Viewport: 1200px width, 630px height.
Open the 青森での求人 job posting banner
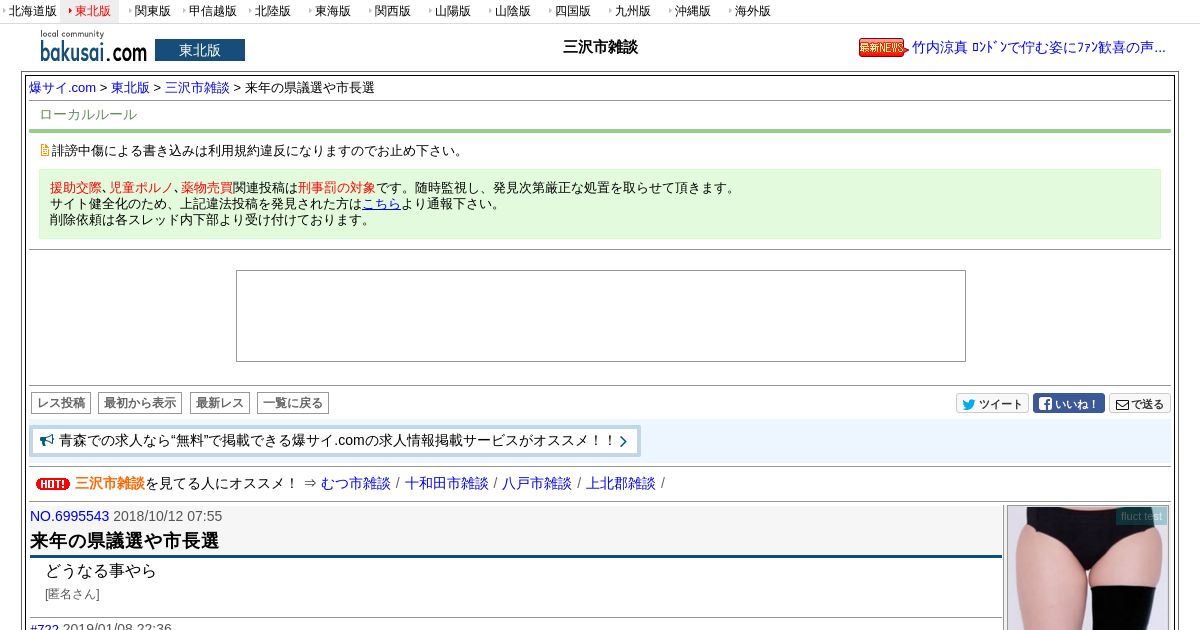[x=335, y=441]
